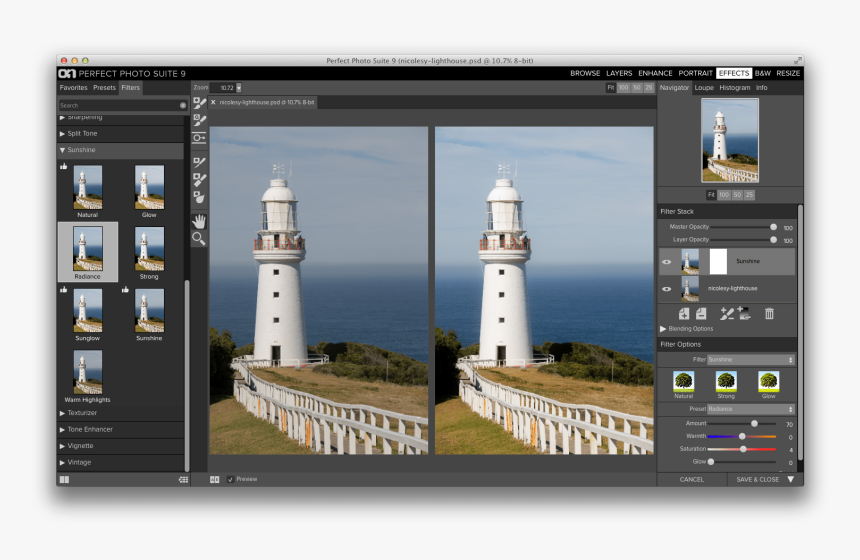Select the second masking brush tool below it
The width and height of the screenshot is (860, 560).
coord(199,120)
